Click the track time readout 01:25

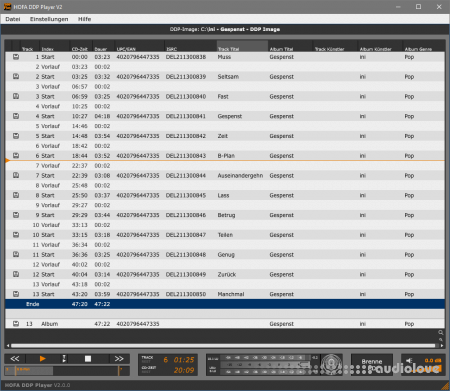click(184, 360)
